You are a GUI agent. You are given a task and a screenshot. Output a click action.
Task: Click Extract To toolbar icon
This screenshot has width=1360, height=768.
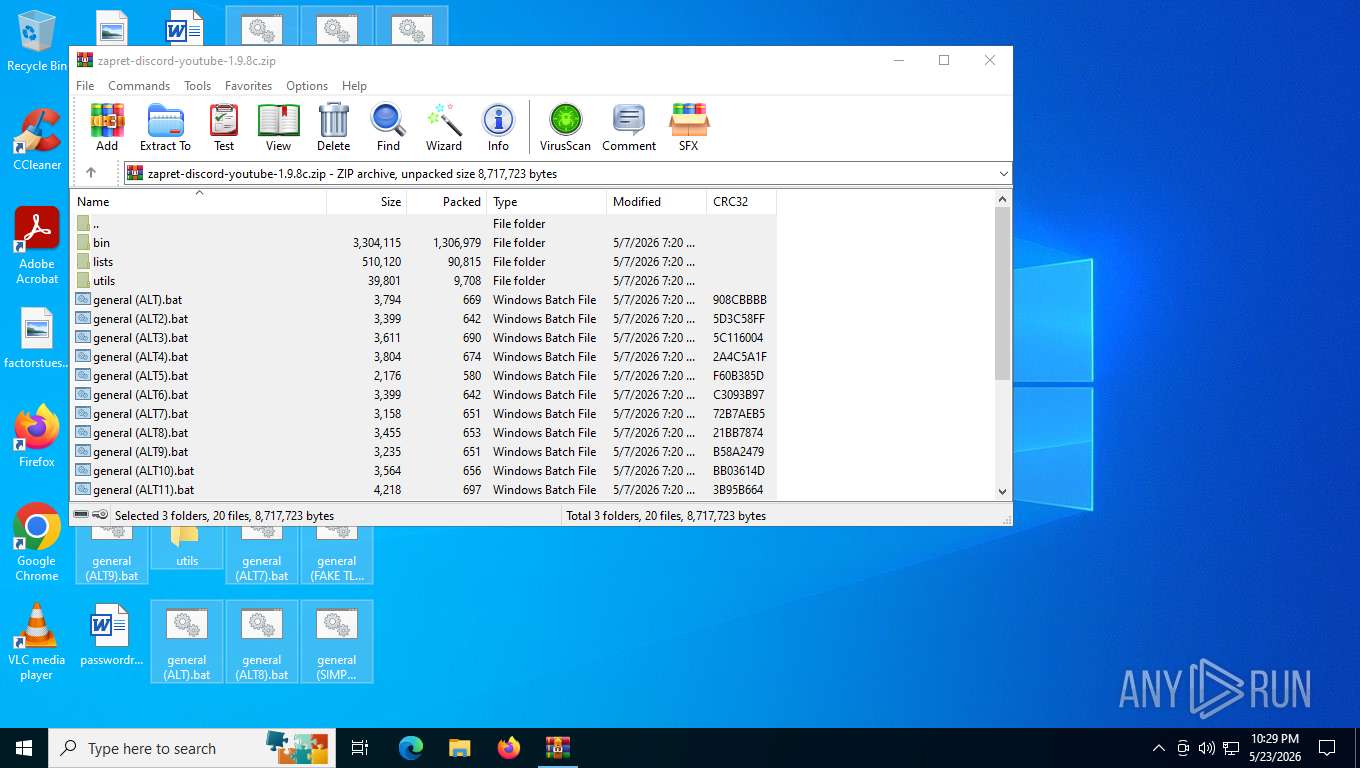[x=165, y=127]
